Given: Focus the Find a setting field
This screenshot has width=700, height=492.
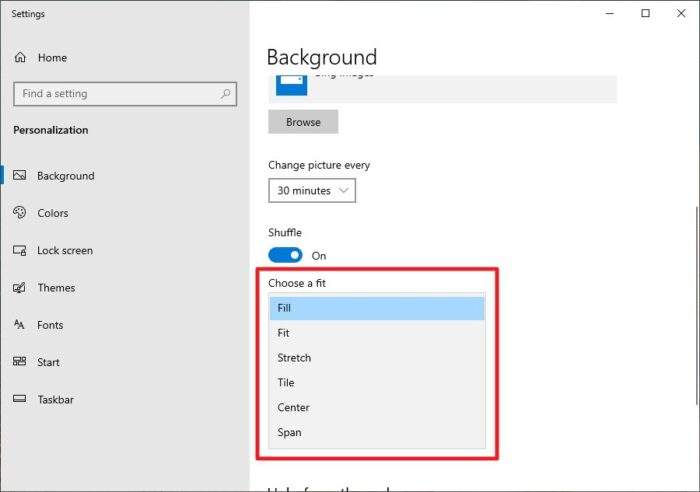Looking at the screenshot, I should [x=125, y=94].
